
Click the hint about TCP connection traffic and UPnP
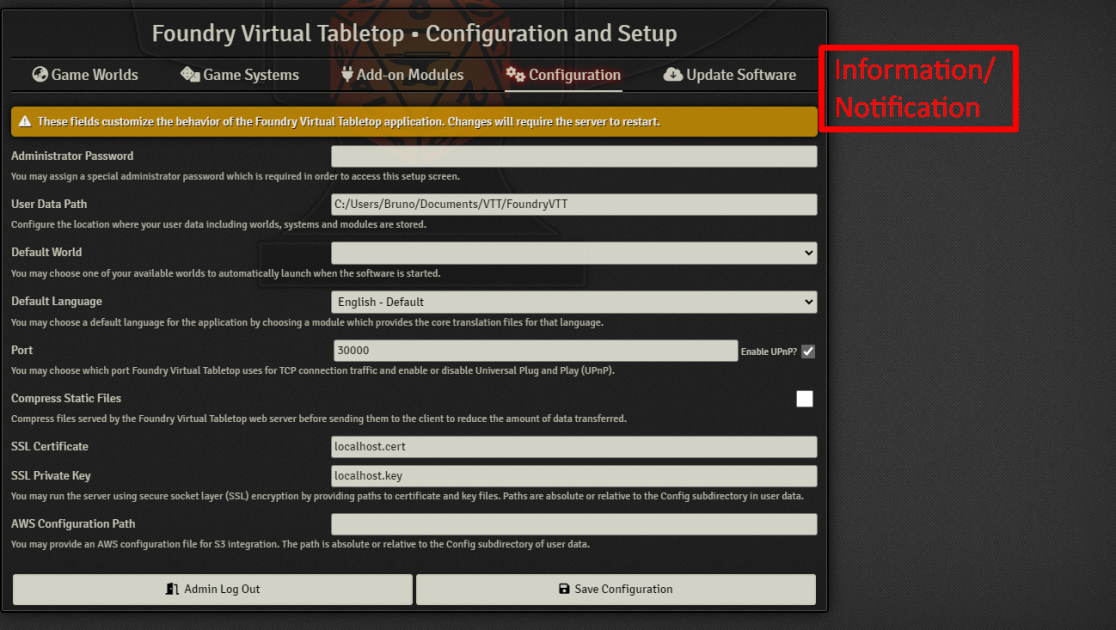pyautogui.click(x=312, y=371)
